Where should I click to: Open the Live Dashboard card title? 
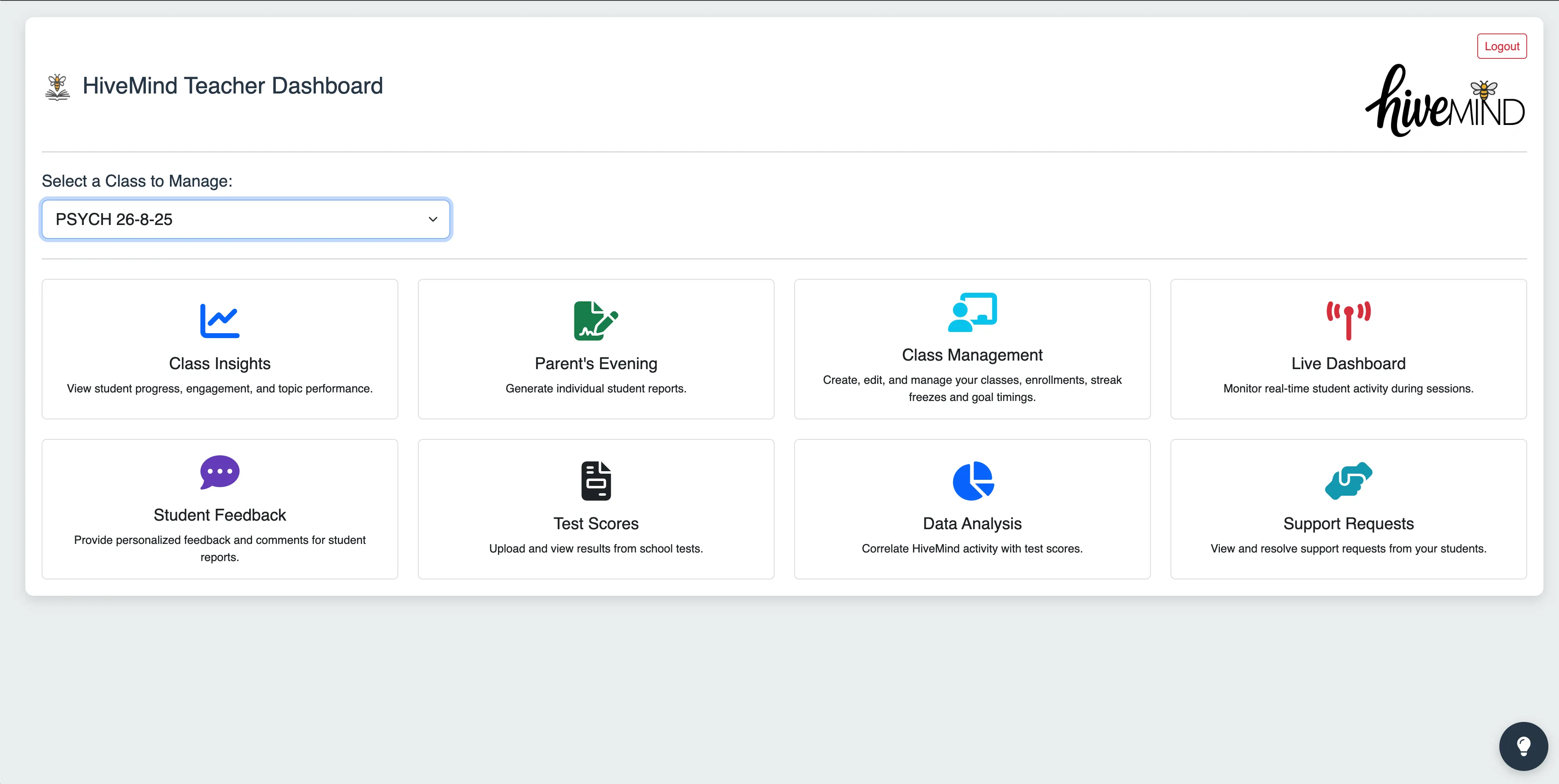pyautogui.click(x=1348, y=363)
